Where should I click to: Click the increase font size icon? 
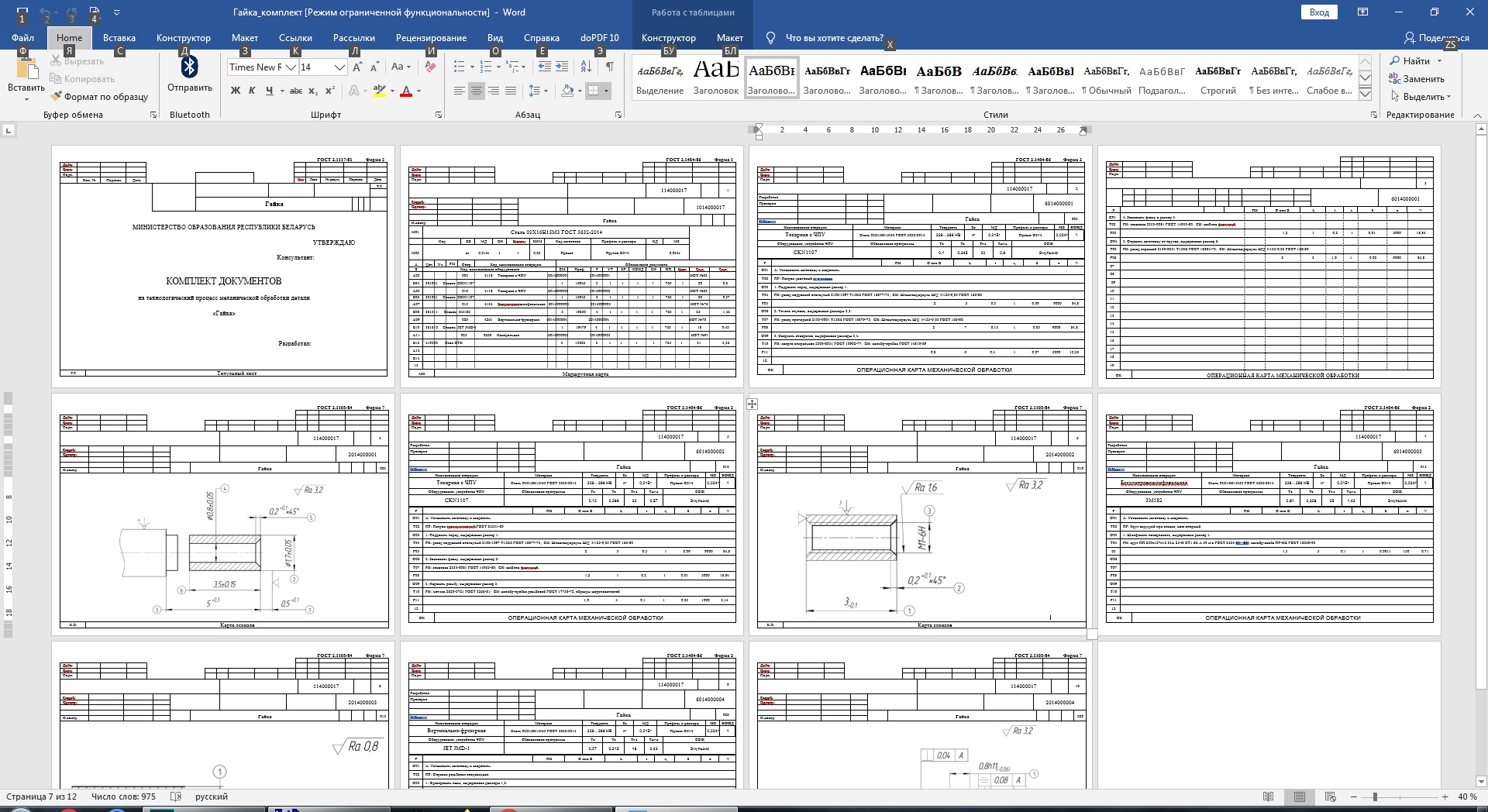click(x=356, y=67)
